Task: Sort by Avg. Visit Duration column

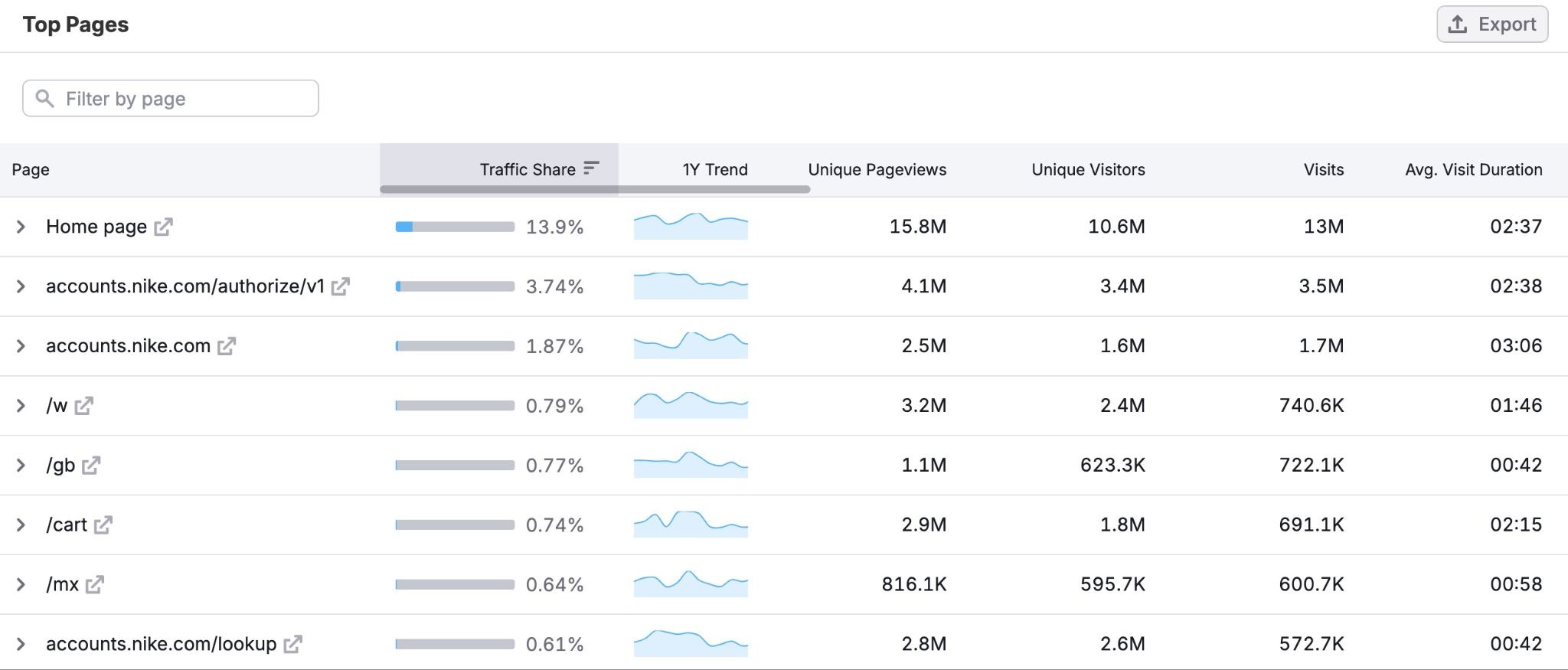Action: point(1474,169)
